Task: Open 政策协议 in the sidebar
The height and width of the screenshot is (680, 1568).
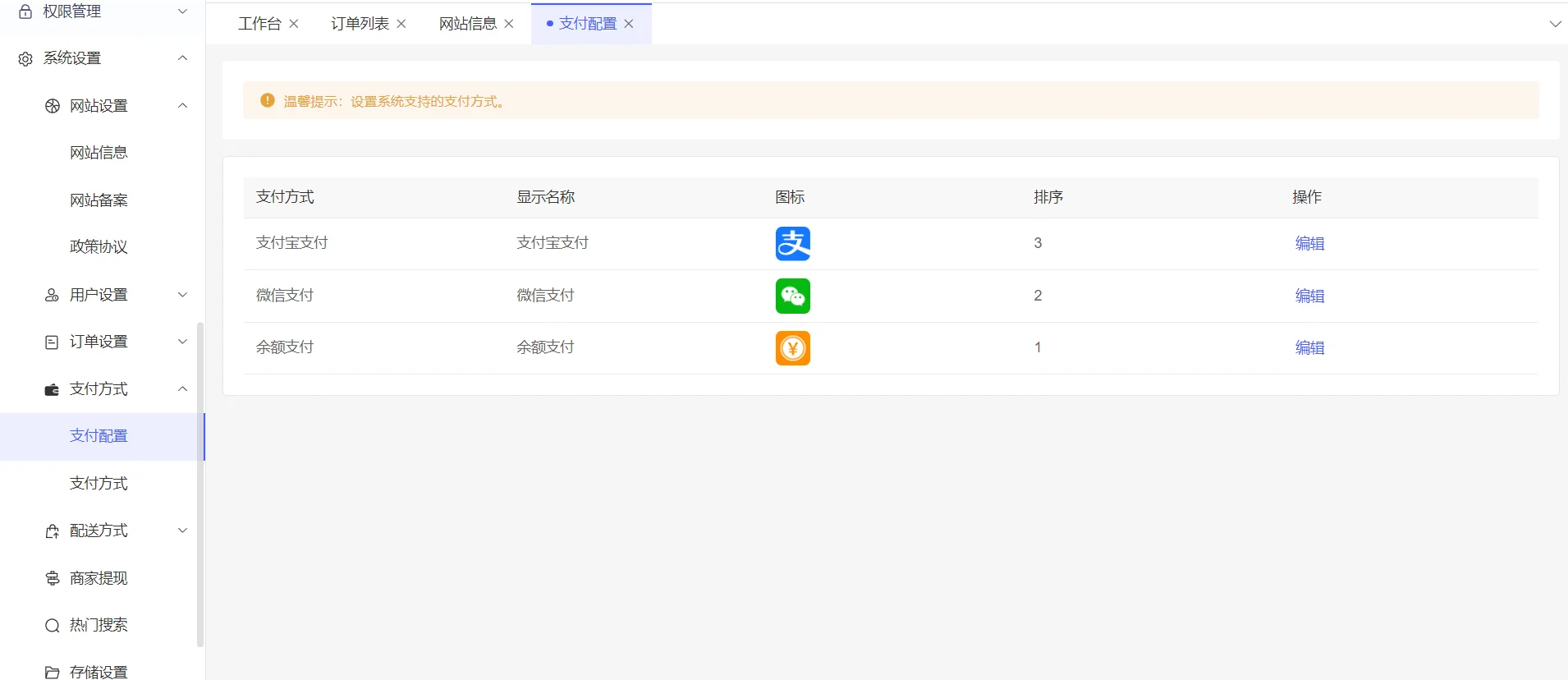Action: pyautogui.click(x=99, y=247)
